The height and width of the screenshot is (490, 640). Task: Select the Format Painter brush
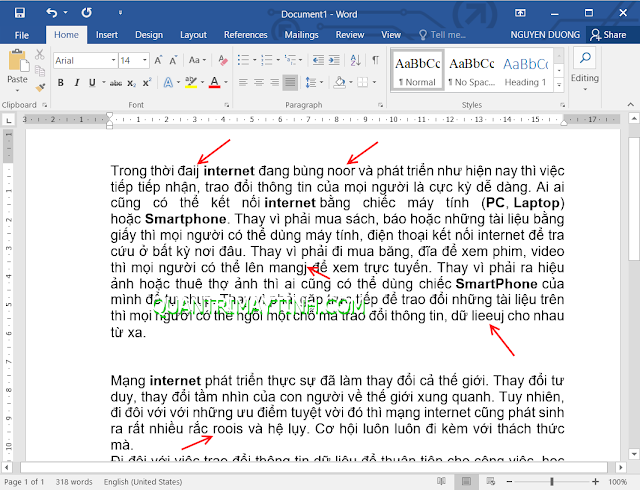pyautogui.click(x=40, y=87)
